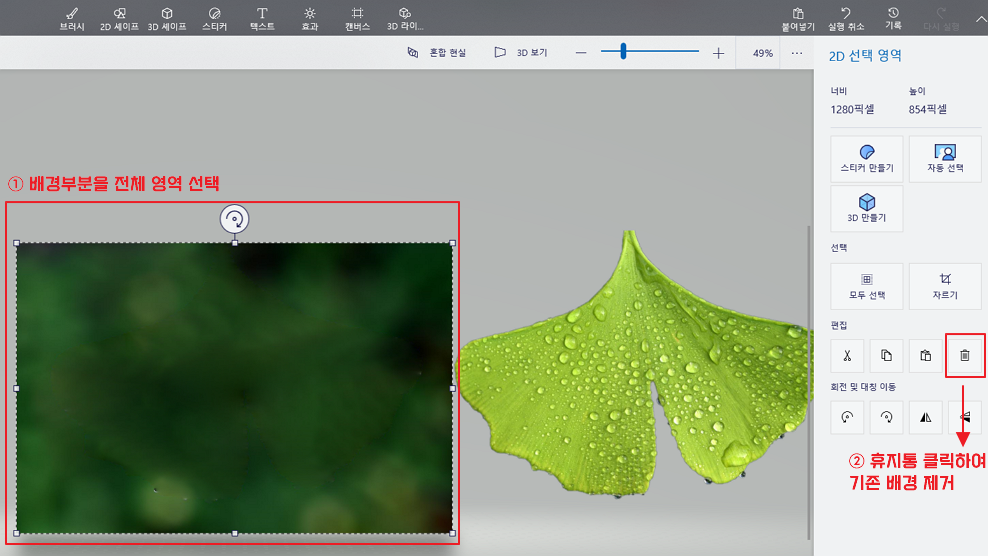
Task: Select the Brushes (브러시) tool
Action: pyautogui.click(x=72, y=18)
